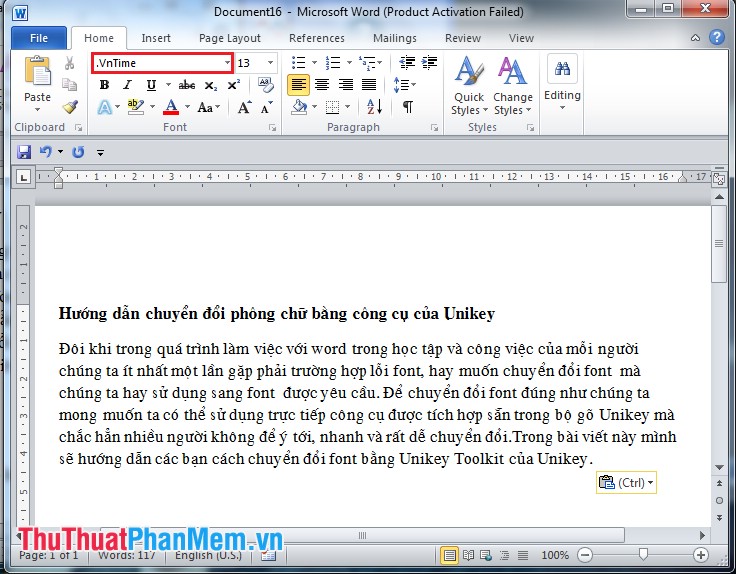Switch to the View tab
Image resolution: width=736 pixels, height=574 pixels.
pos(521,38)
